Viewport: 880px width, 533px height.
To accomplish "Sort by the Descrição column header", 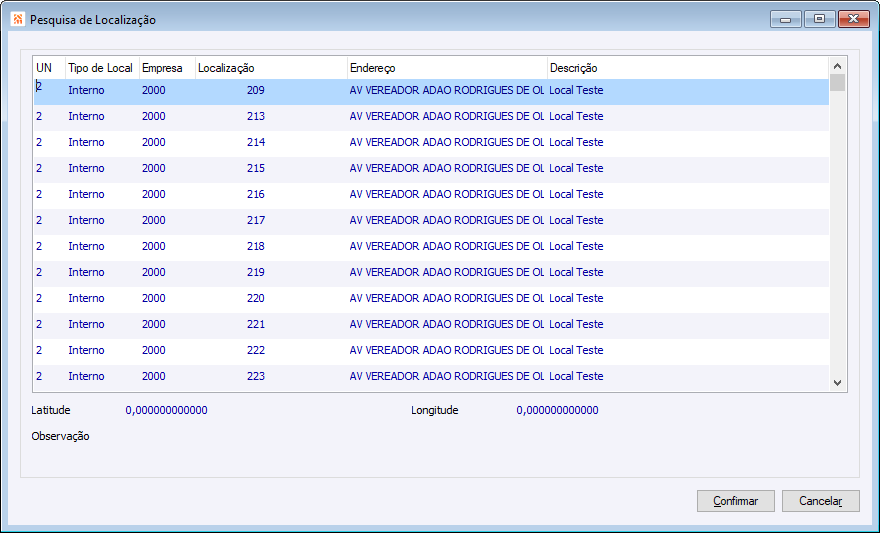I will click(x=688, y=68).
